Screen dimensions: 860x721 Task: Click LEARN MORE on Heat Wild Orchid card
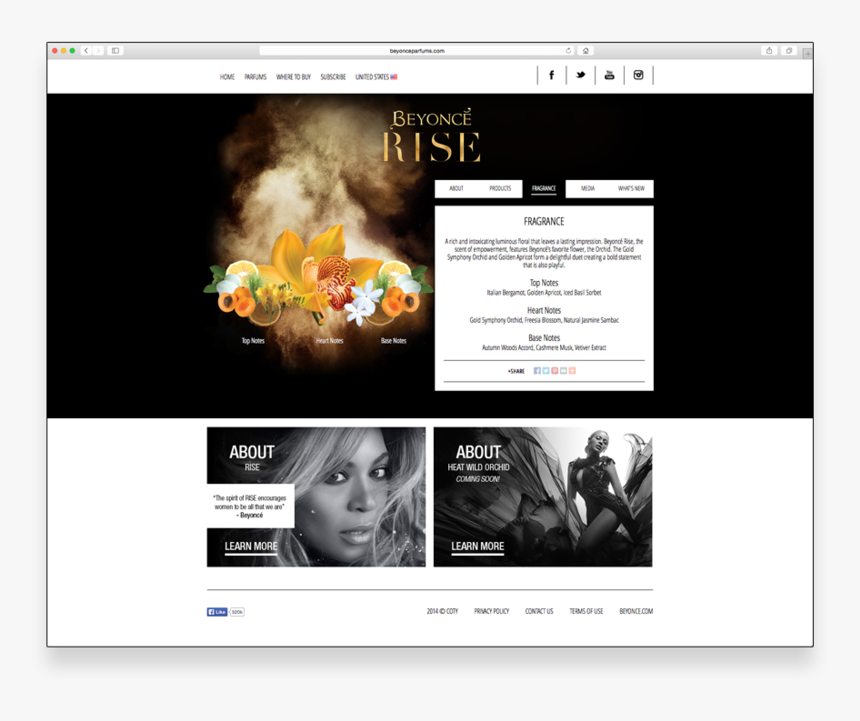477,547
